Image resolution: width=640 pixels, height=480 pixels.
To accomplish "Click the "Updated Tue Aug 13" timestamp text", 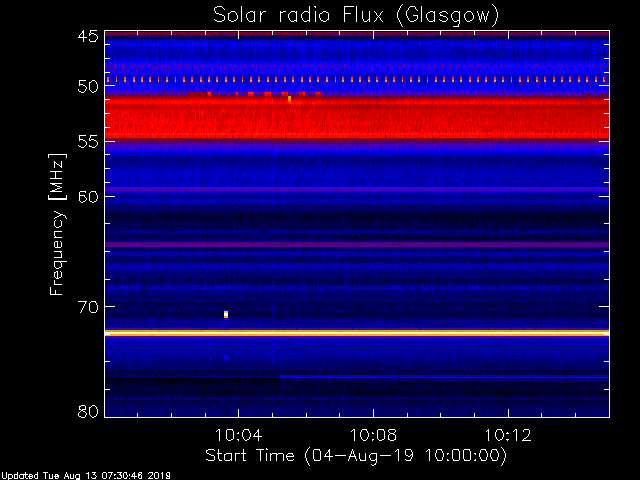I will [x=85, y=476].
